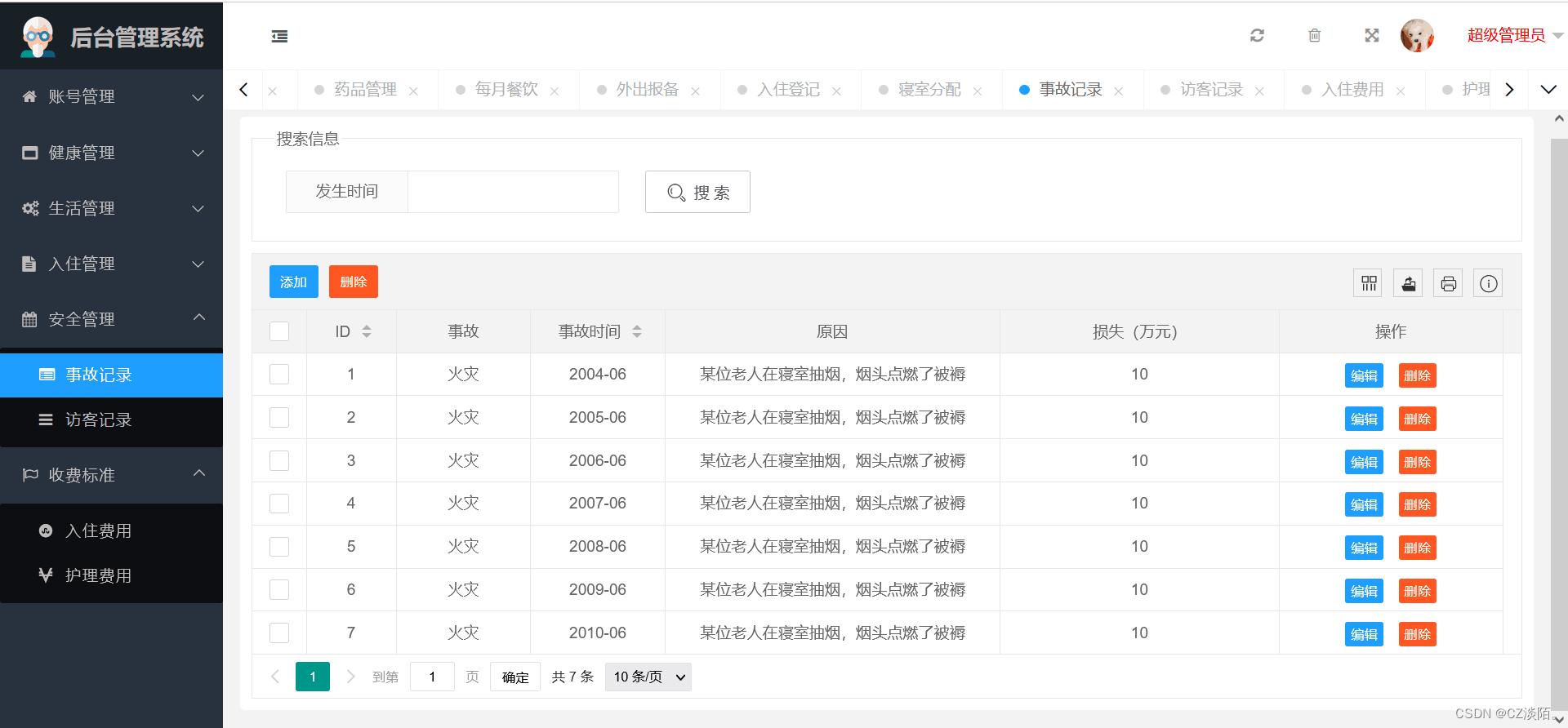Click the 确定 page jump button
1568x728 pixels.
point(515,677)
